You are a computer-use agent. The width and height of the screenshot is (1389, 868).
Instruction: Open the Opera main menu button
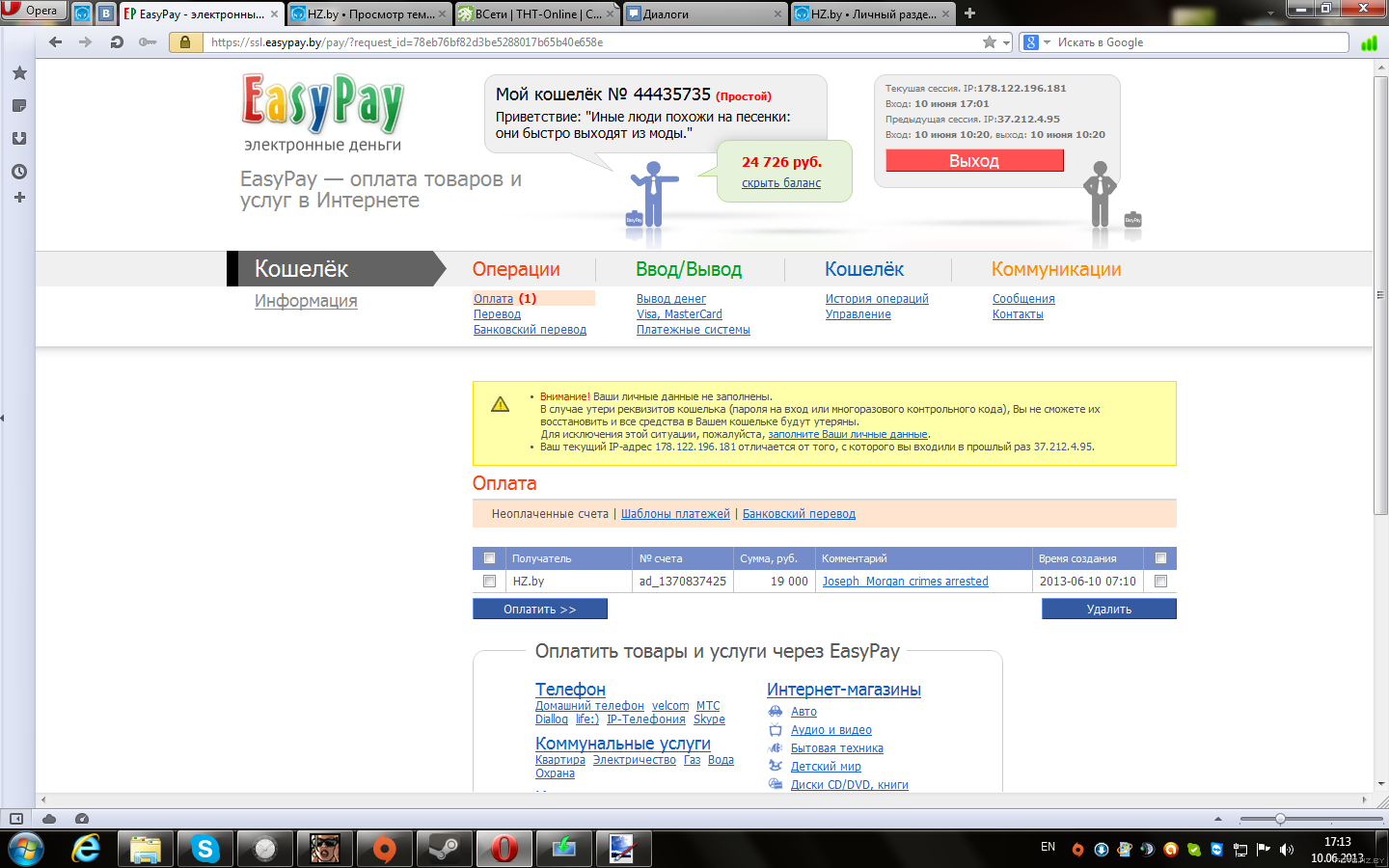tap(34, 11)
